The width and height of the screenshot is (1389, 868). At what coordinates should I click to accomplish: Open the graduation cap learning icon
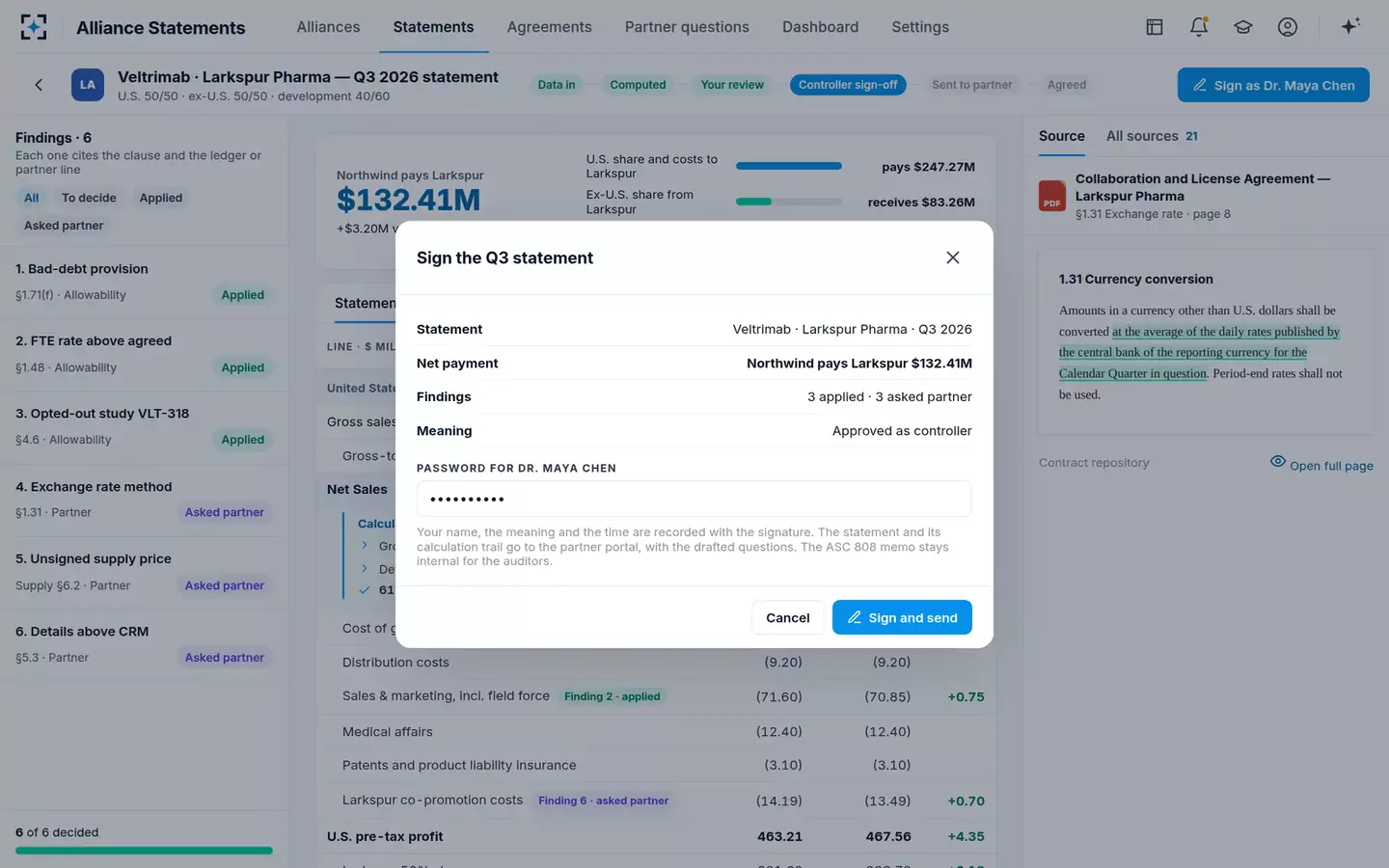[x=1243, y=27]
